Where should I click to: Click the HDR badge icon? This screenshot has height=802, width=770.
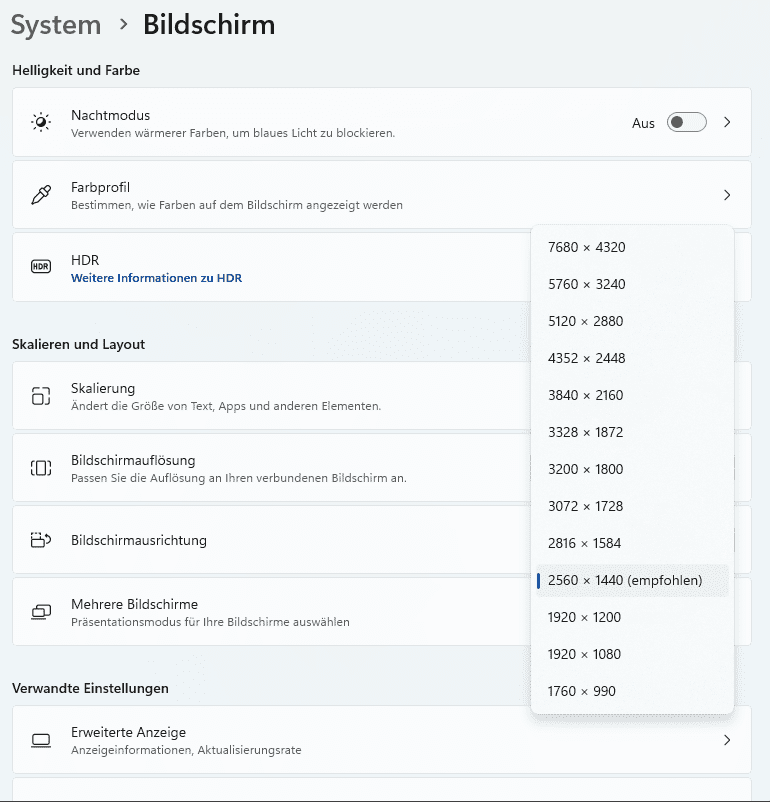[41, 267]
